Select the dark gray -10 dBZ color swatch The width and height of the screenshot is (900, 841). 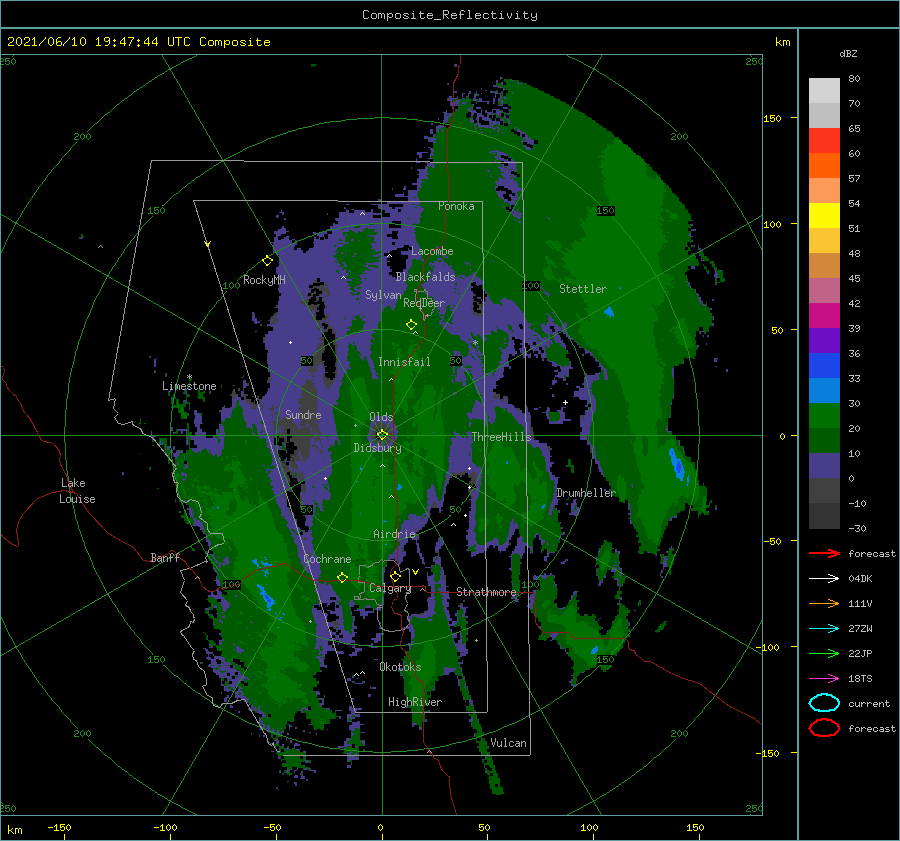(x=824, y=515)
